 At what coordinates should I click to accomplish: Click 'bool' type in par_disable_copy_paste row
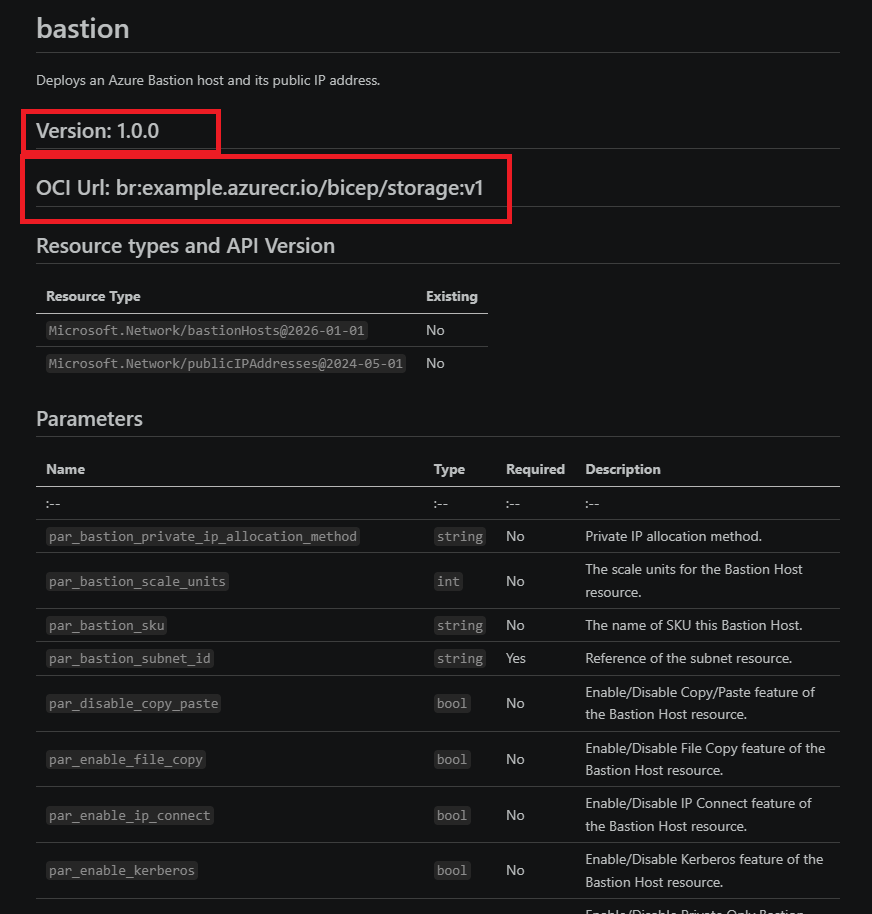tap(452, 704)
